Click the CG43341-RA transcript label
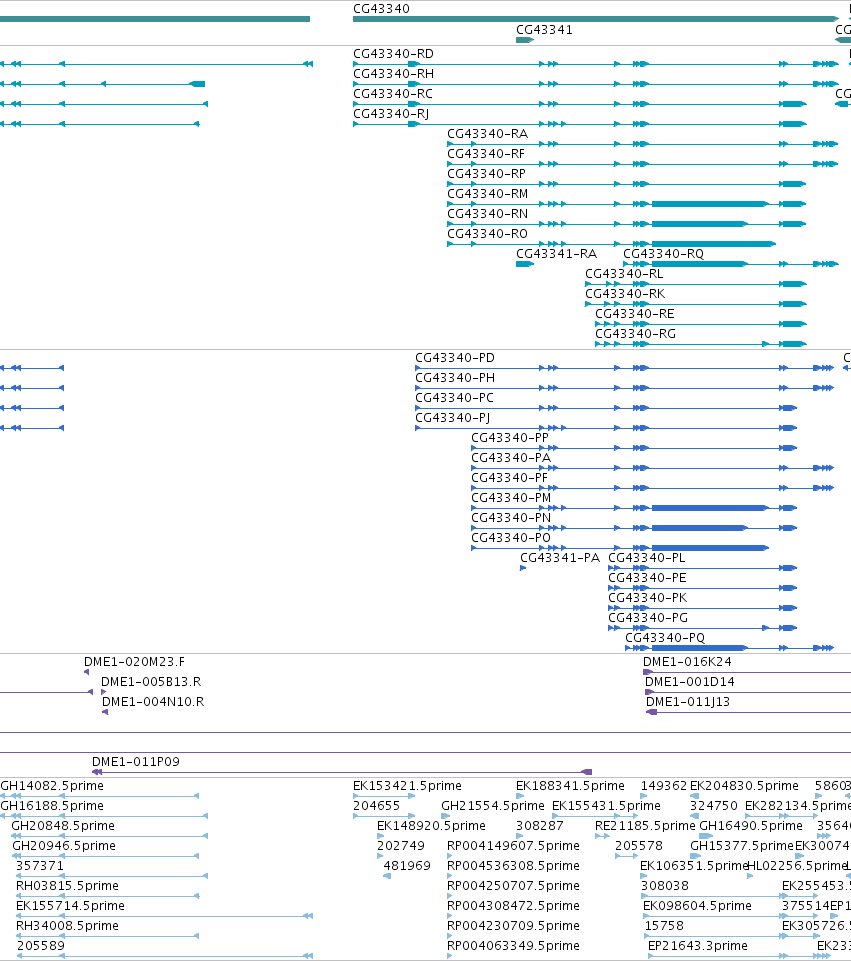This screenshot has height=961, width=851. coord(556,254)
